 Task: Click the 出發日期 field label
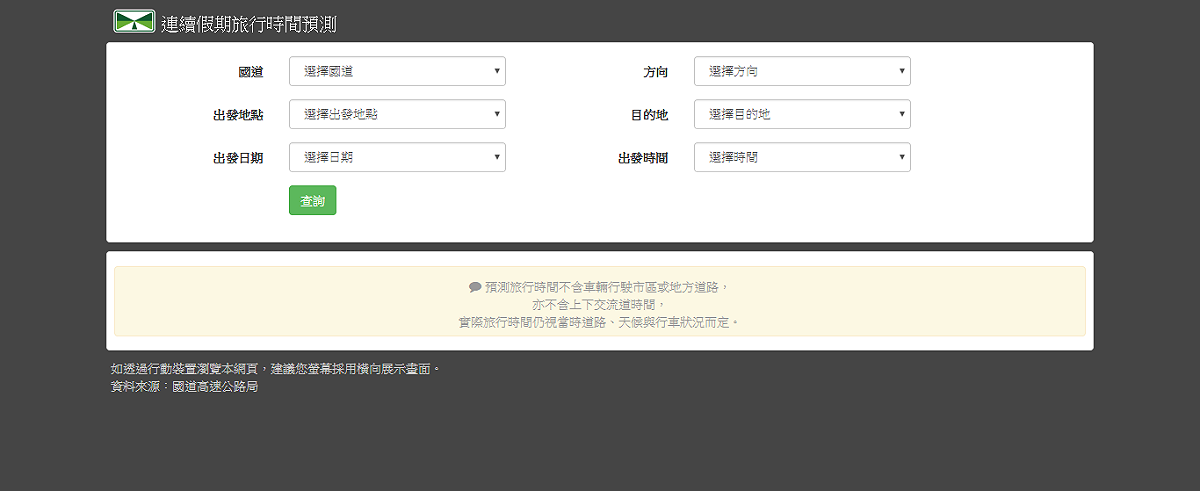238,158
